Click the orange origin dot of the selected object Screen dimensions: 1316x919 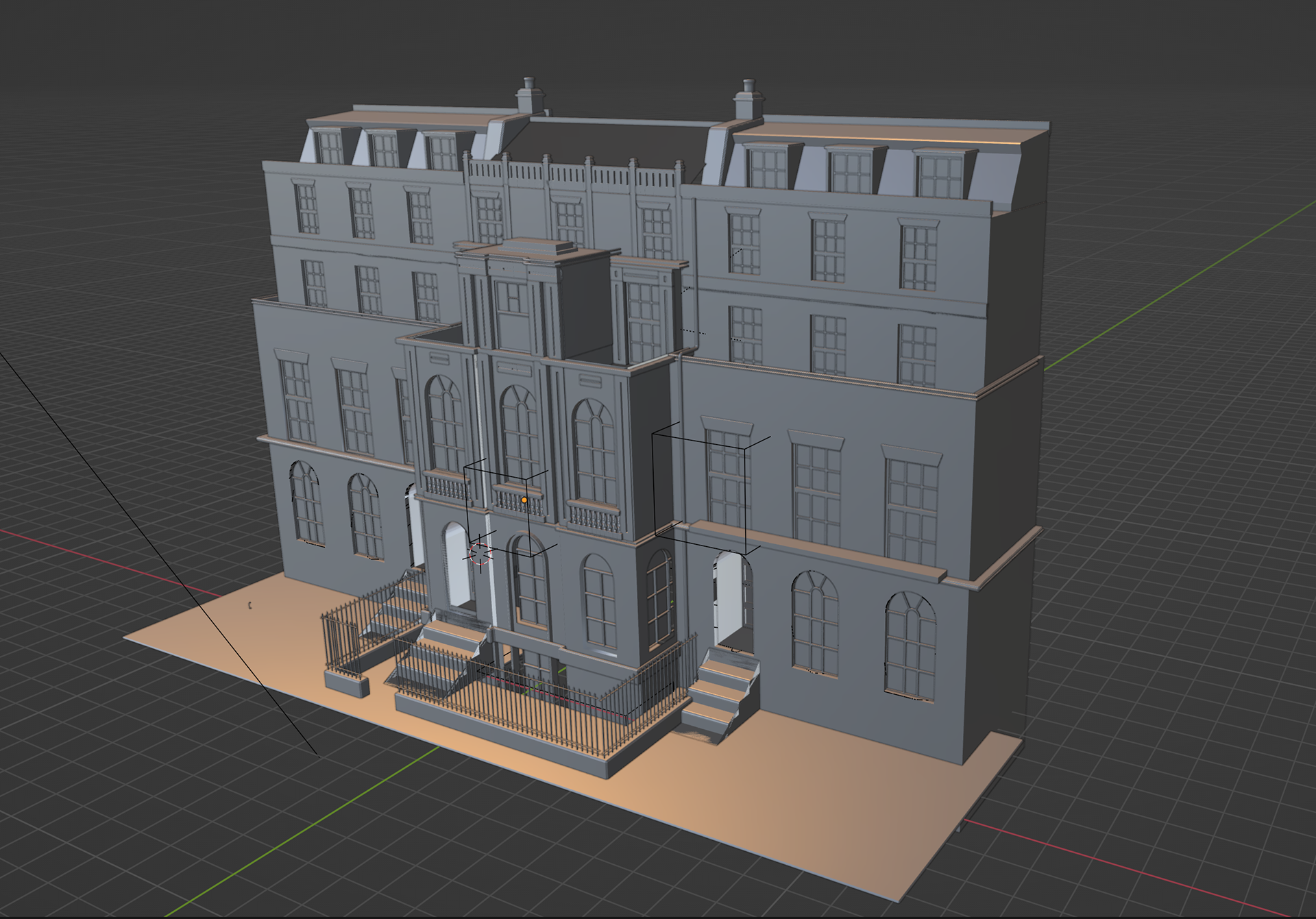(524, 500)
